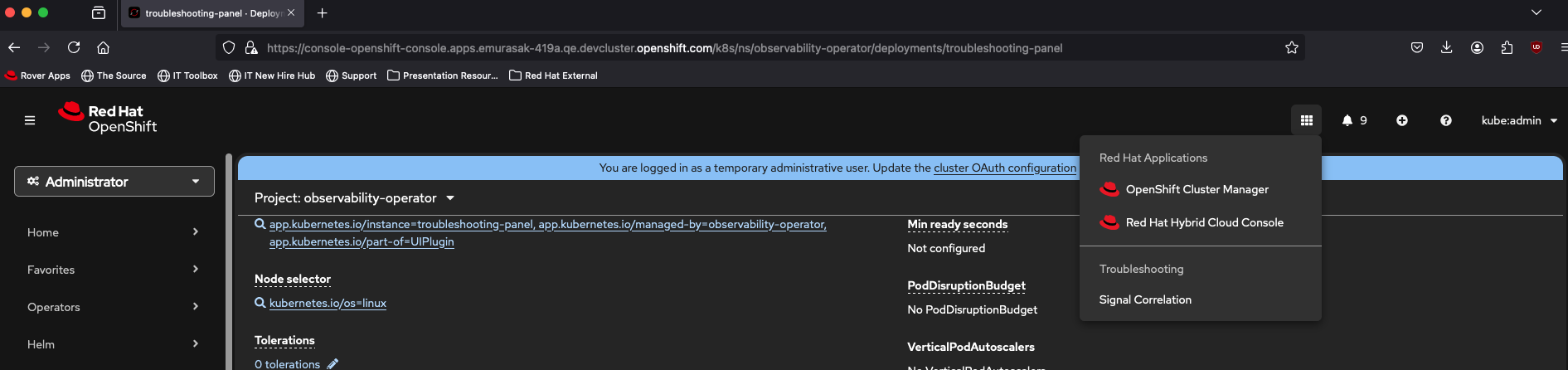Open the browser downloads panel
1568x370 pixels.
(x=1446, y=47)
